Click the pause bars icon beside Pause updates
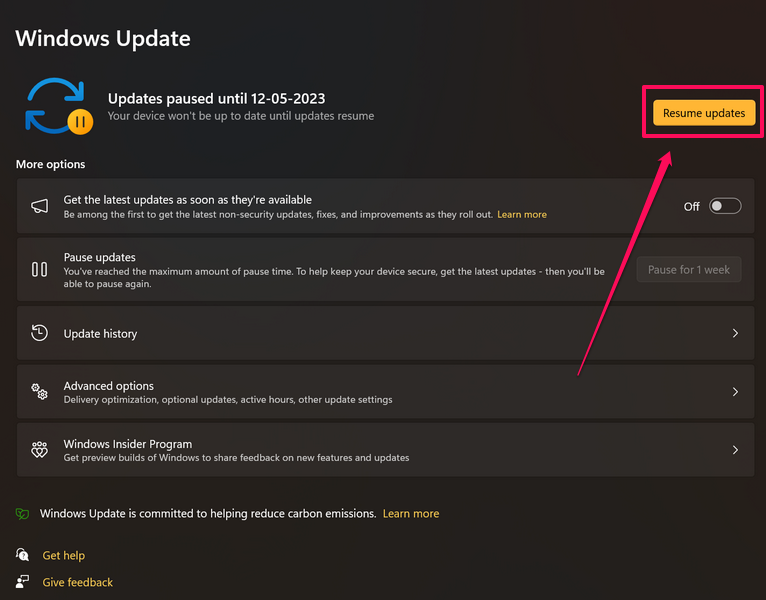The width and height of the screenshot is (766, 600). click(40, 269)
